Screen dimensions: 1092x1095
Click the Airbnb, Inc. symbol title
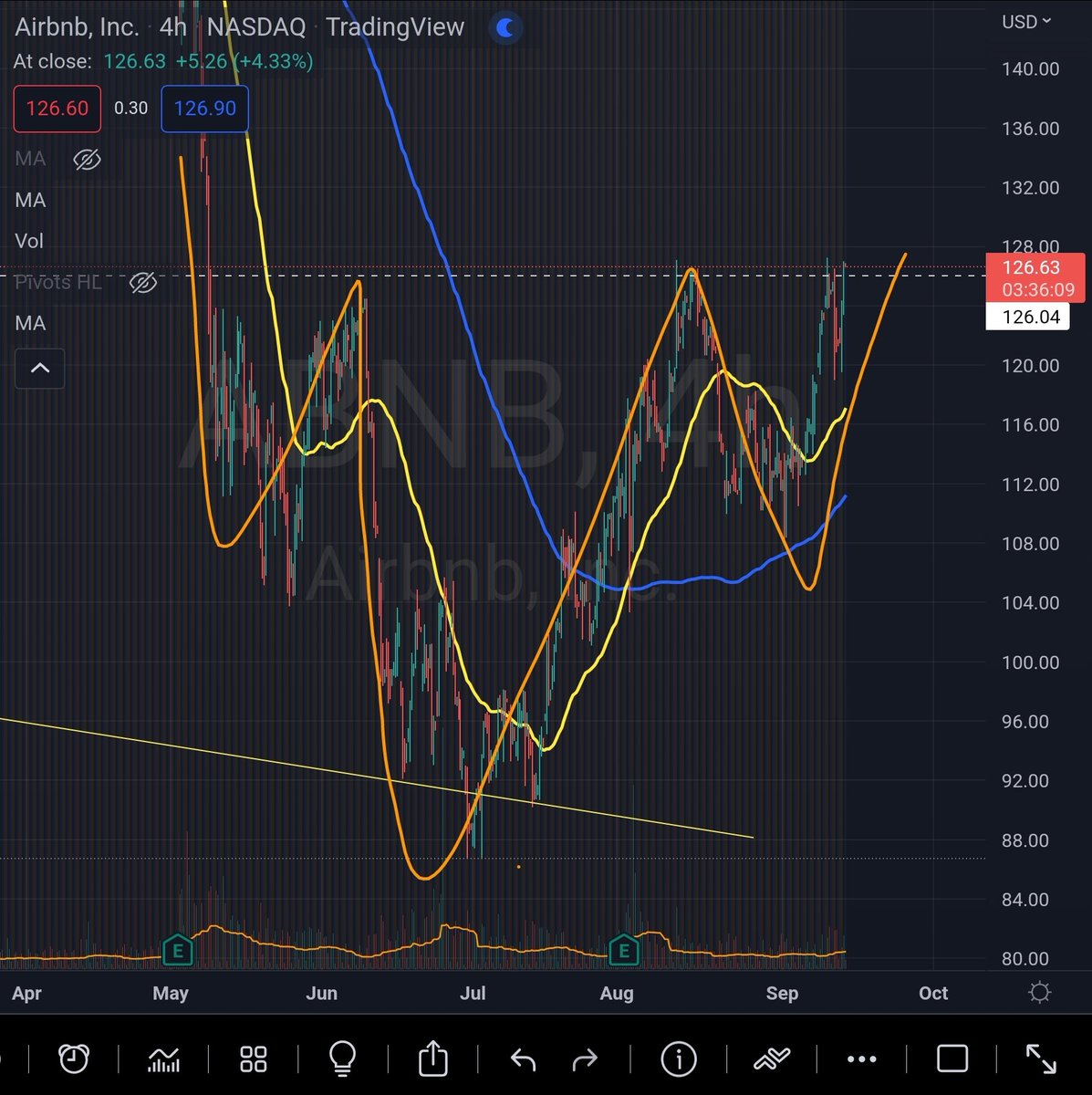[78, 27]
